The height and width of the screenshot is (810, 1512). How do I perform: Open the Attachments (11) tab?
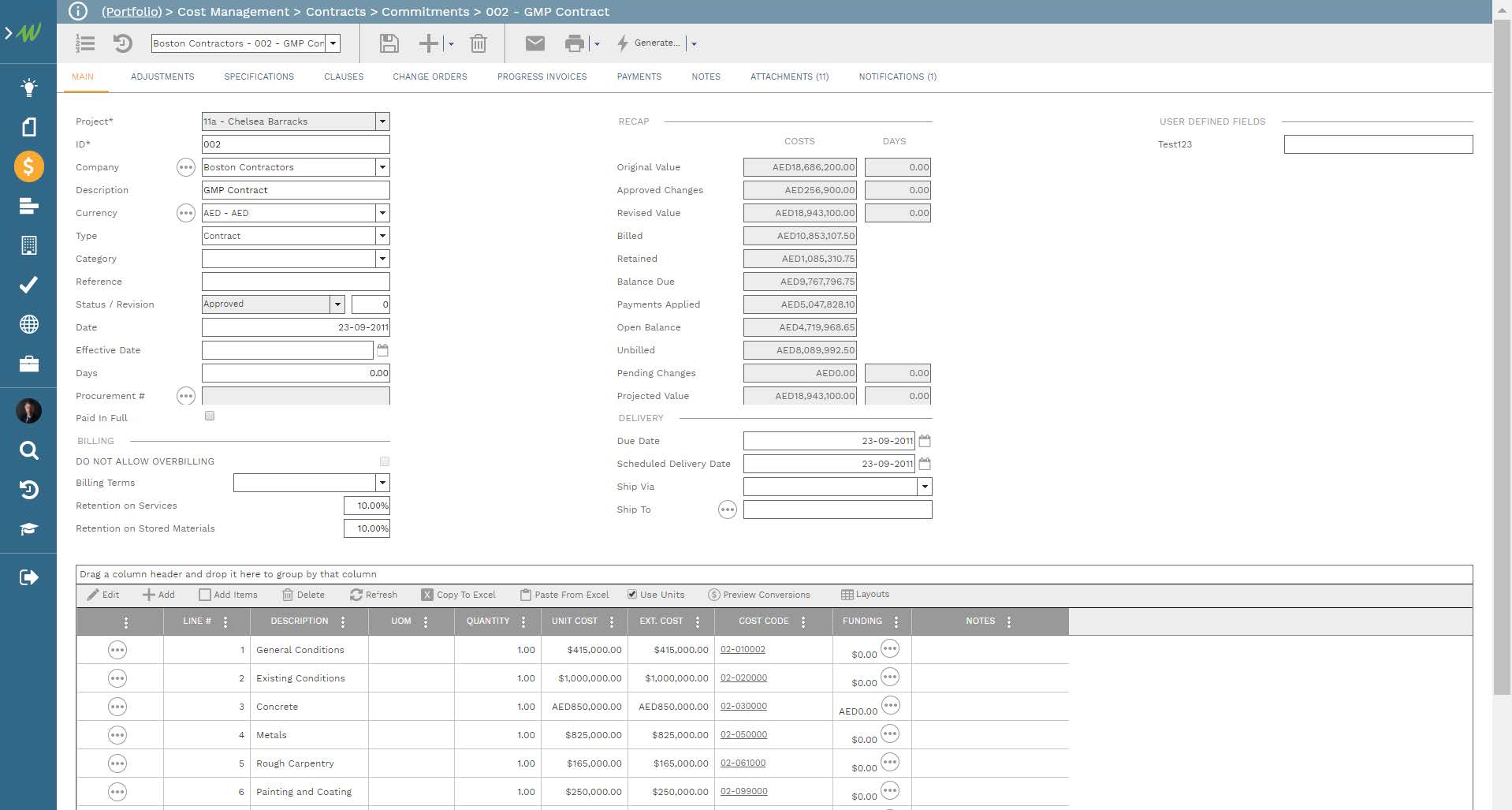[x=789, y=77]
